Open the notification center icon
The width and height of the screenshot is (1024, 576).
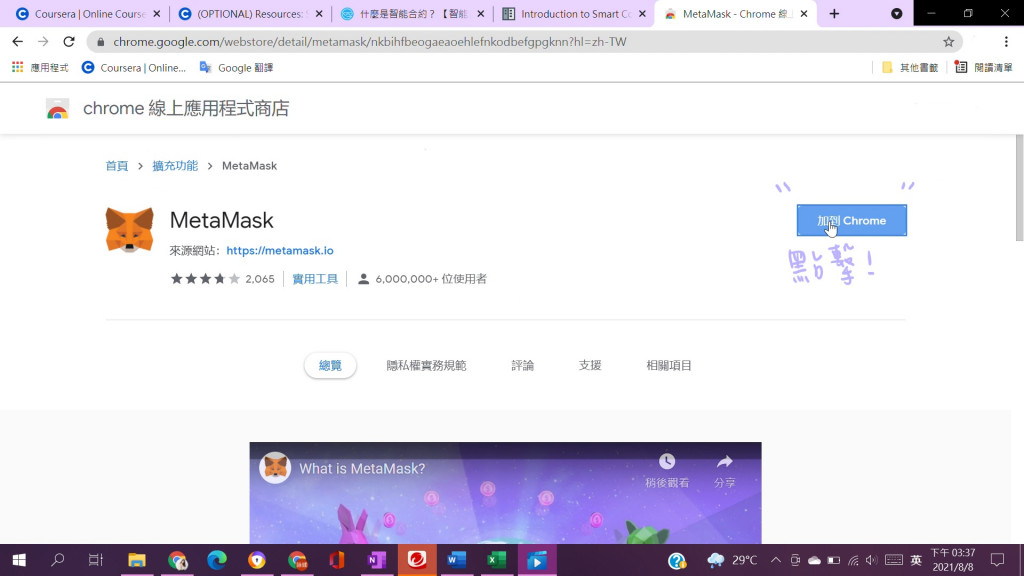click(997, 560)
